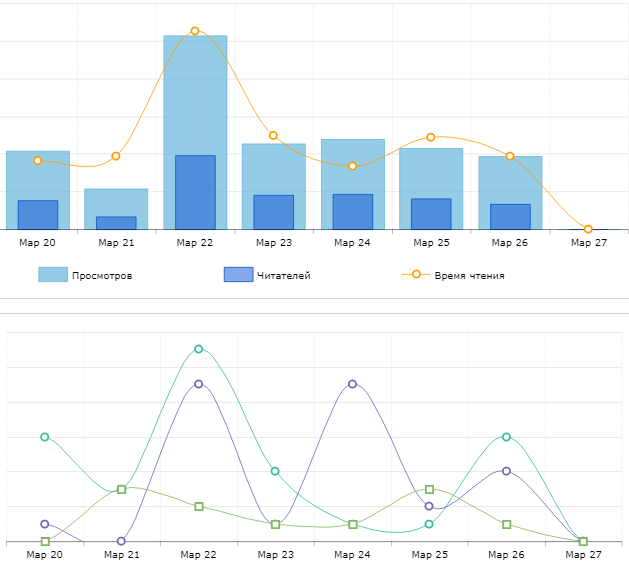Toggle the Время чтения legend entry

click(469, 275)
